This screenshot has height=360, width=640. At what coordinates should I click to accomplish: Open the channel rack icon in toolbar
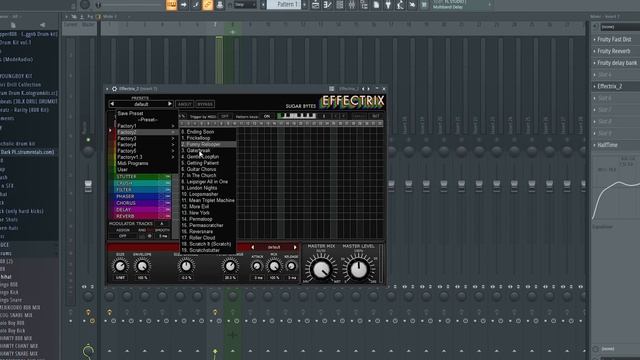[x=340, y=5]
